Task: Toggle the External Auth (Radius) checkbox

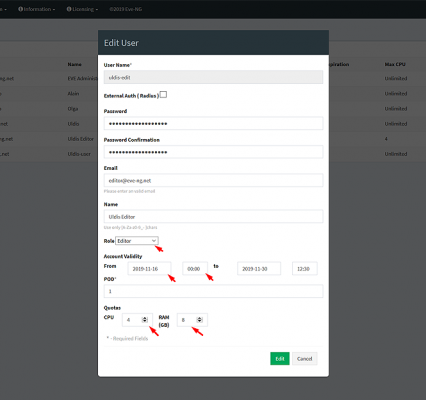Action: click(163, 95)
